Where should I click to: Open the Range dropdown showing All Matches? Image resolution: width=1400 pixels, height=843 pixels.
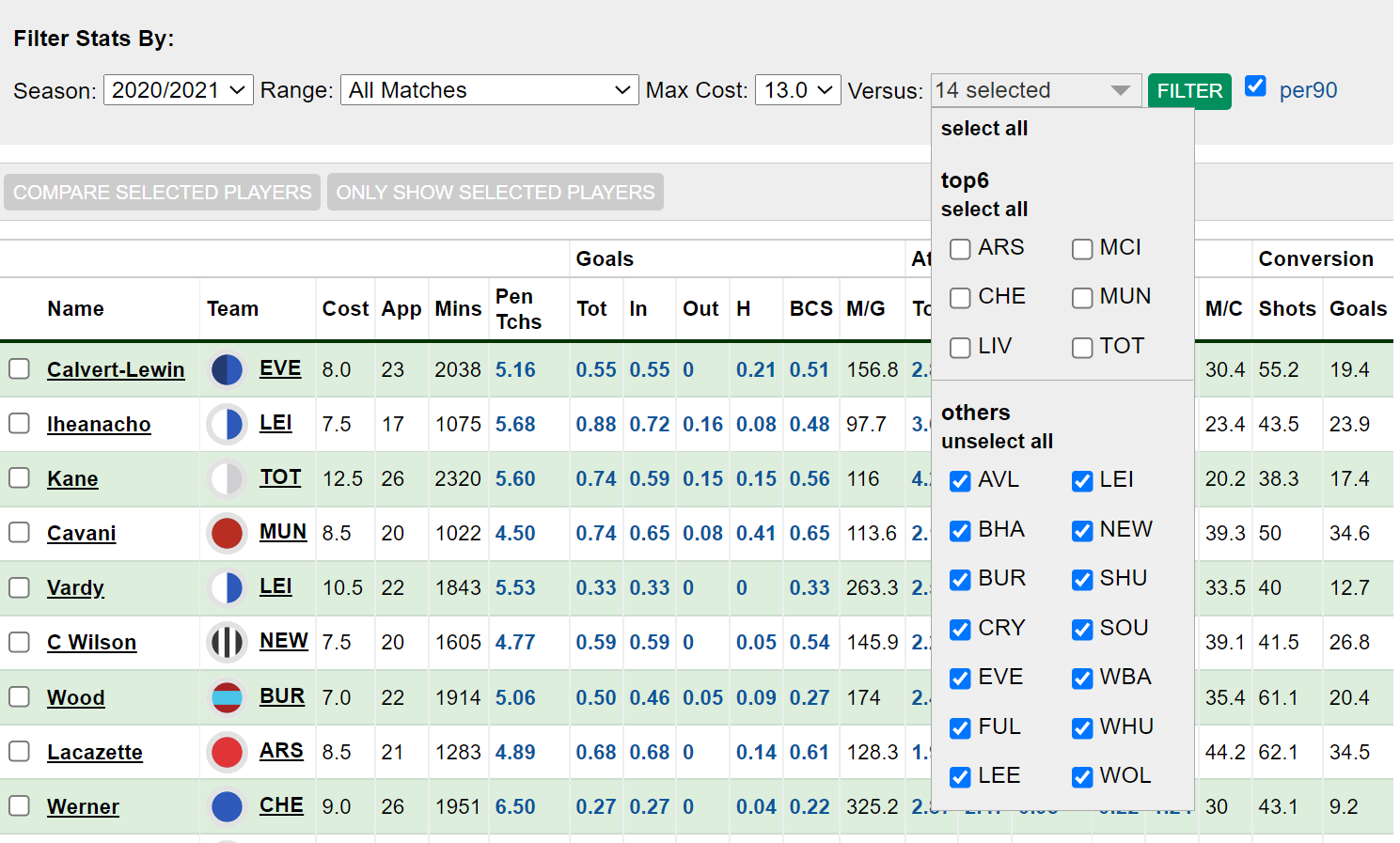point(488,90)
